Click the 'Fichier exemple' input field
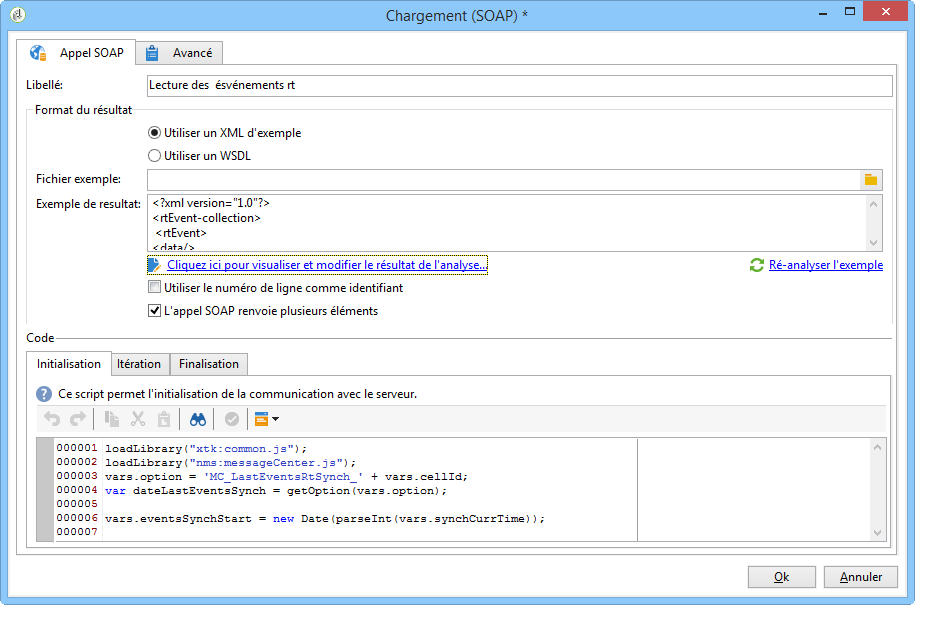The width and height of the screenshot is (930, 622). tap(504, 180)
